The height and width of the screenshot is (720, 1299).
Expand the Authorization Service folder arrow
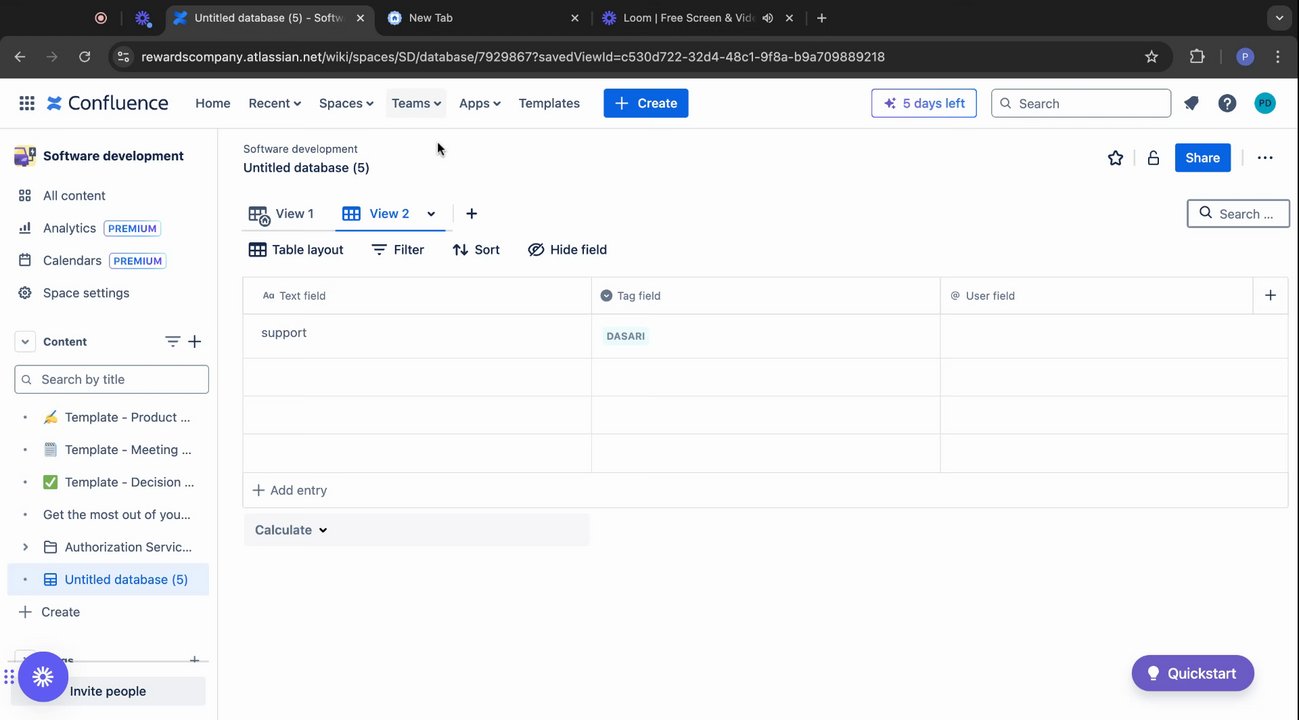pyautogui.click(x=25, y=547)
